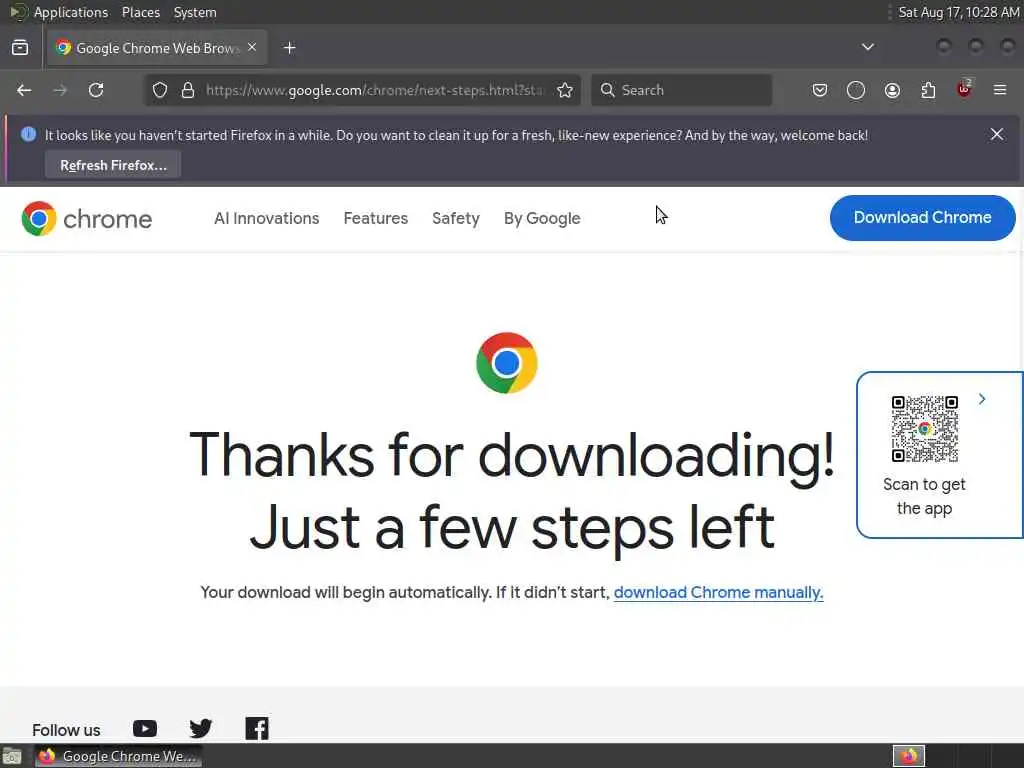Open the tracking protection shield icon
The image size is (1024, 768).
(x=160, y=90)
